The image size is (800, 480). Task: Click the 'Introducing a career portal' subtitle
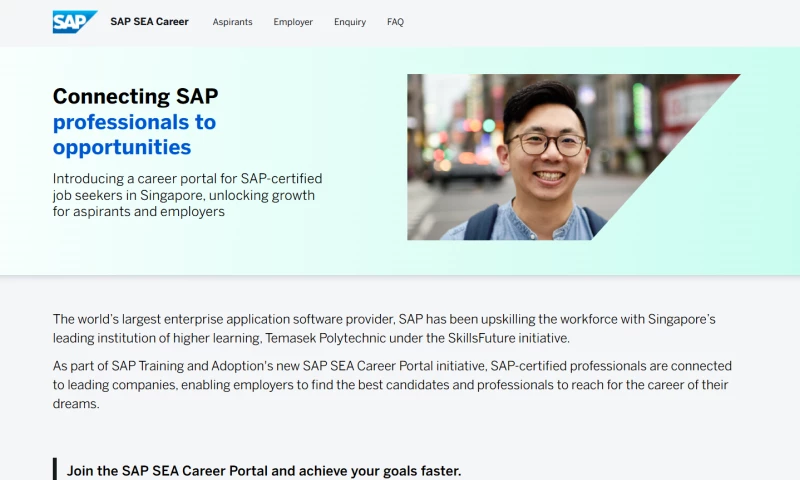(187, 195)
